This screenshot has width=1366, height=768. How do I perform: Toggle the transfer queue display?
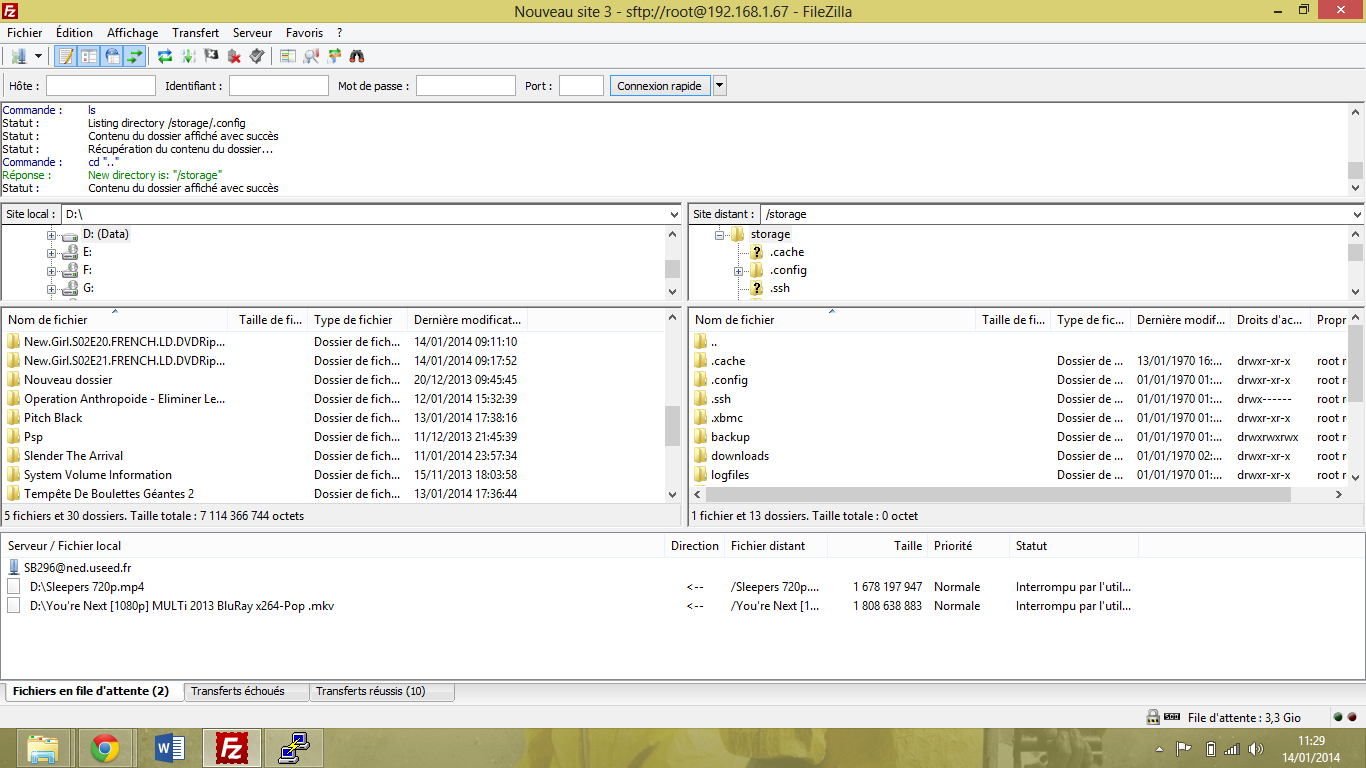pyautogui.click(x=135, y=56)
